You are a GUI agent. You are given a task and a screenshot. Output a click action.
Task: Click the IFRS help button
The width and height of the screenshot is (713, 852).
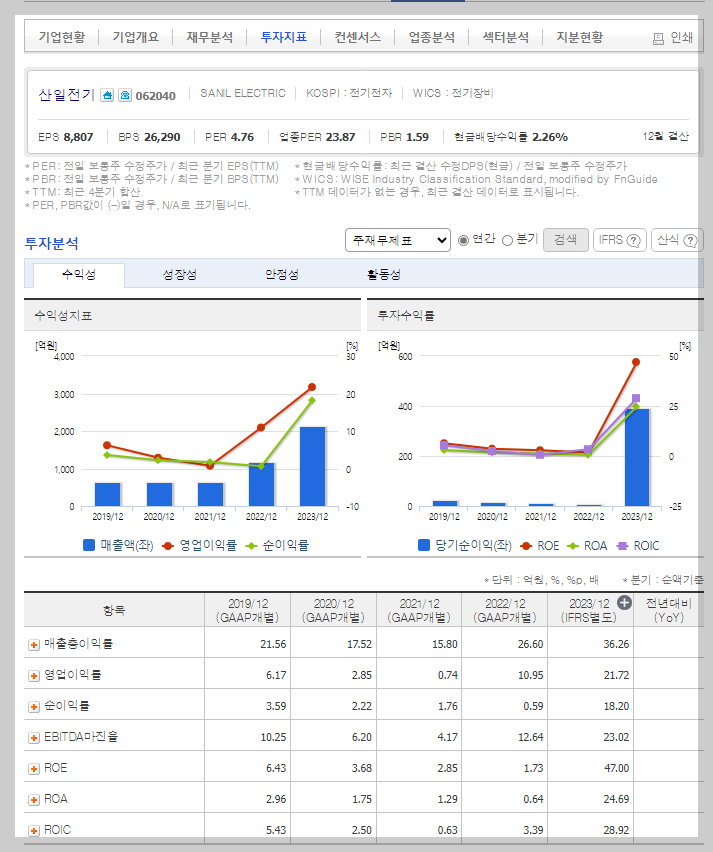(620, 240)
